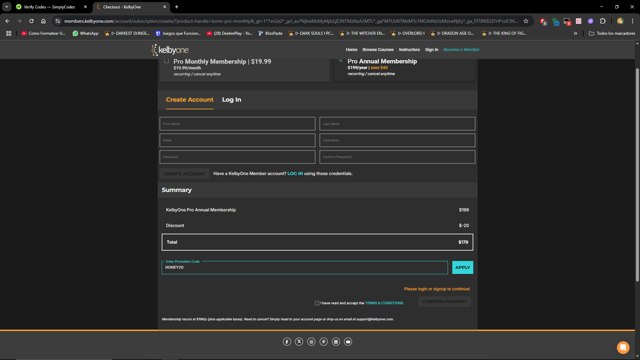
Task: Click Sign In nav item
Action: [431, 50]
